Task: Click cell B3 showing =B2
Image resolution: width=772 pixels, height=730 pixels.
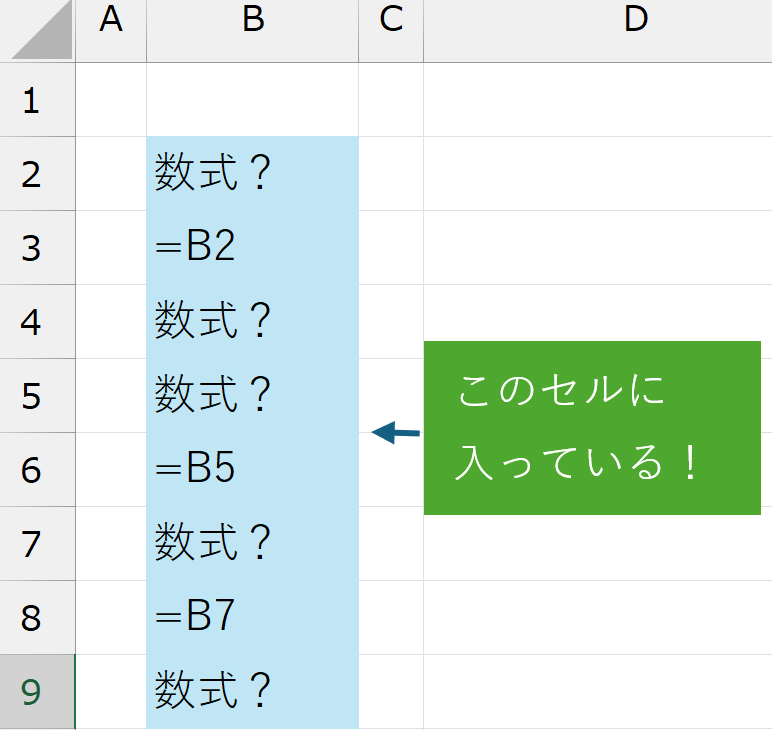Action: coord(252,247)
